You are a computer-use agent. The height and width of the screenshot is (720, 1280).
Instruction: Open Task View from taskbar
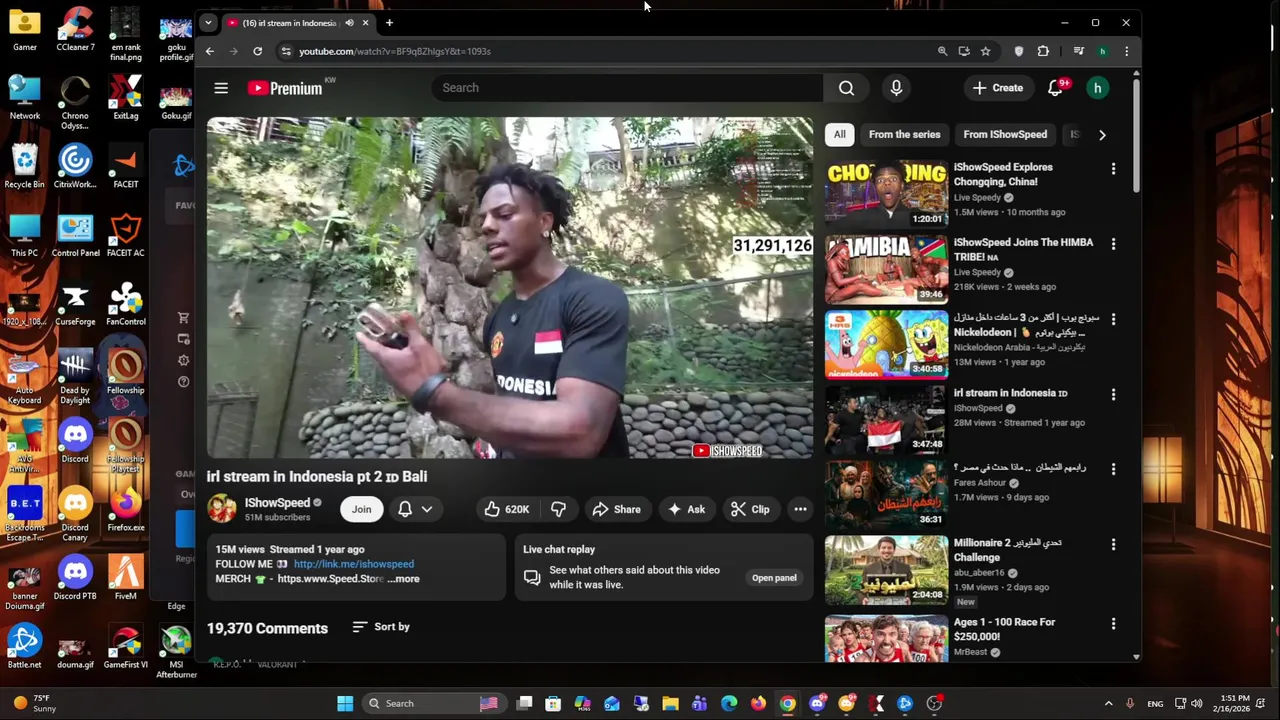coord(524,703)
